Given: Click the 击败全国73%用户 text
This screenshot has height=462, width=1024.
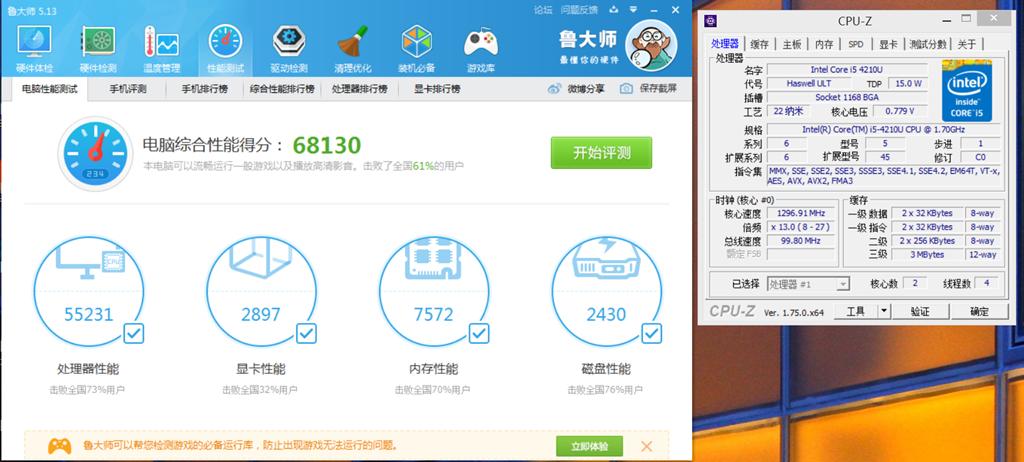Looking at the screenshot, I should [x=87, y=390].
